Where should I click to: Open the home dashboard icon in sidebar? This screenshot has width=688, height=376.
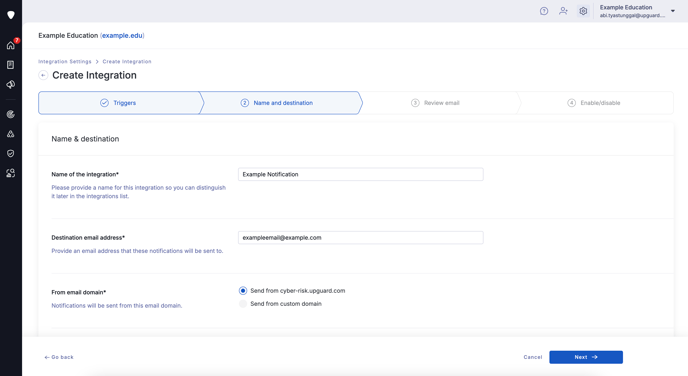coord(11,45)
